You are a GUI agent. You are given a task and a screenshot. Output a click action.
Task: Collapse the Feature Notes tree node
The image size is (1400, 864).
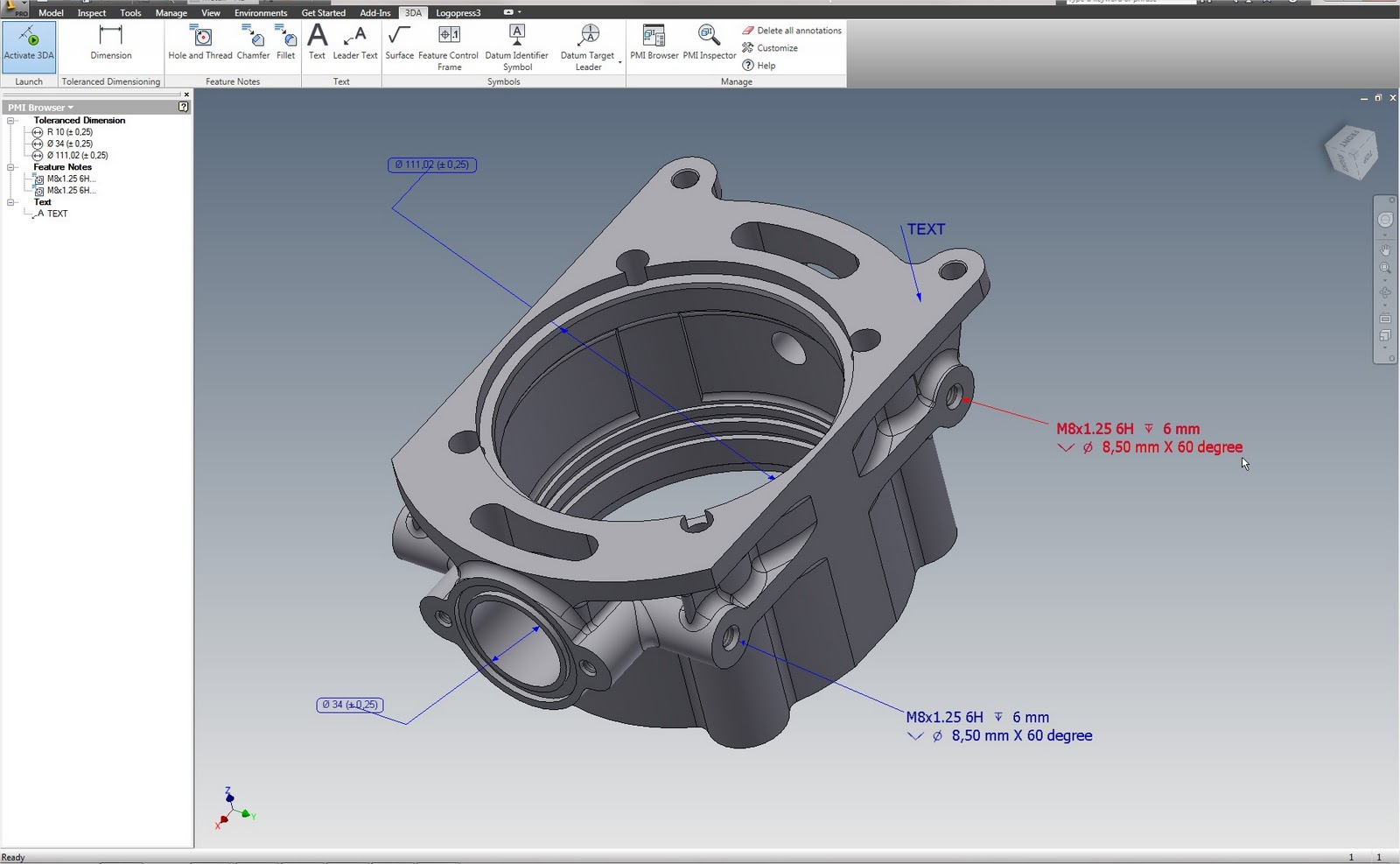pos(12,166)
